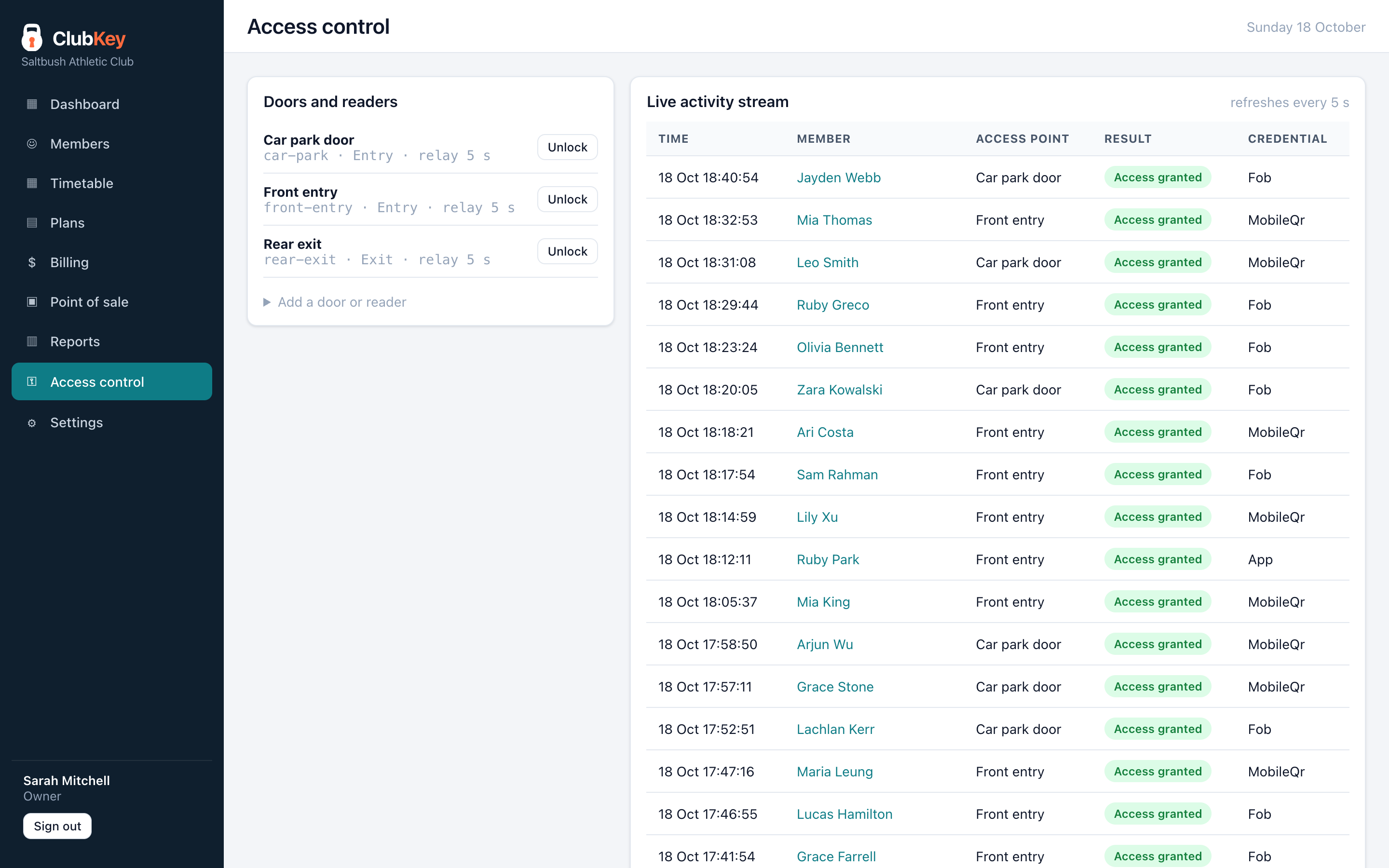Go to Members page

pyautogui.click(x=112, y=144)
